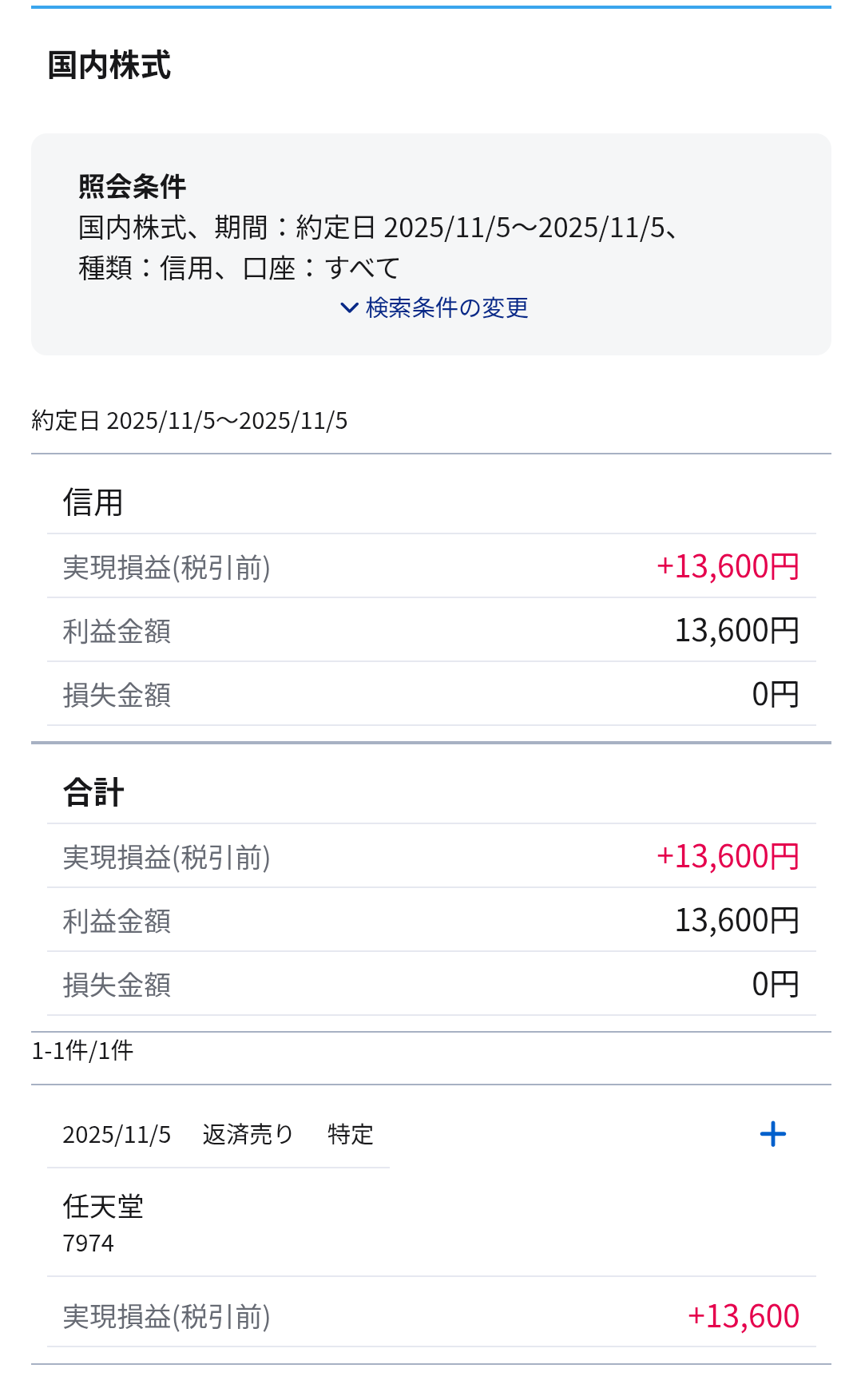Click the 2025/11/5 trade date in 任天堂 row
Image resolution: width=857 pixels, height=1400 pixels.
(117, 1135)
